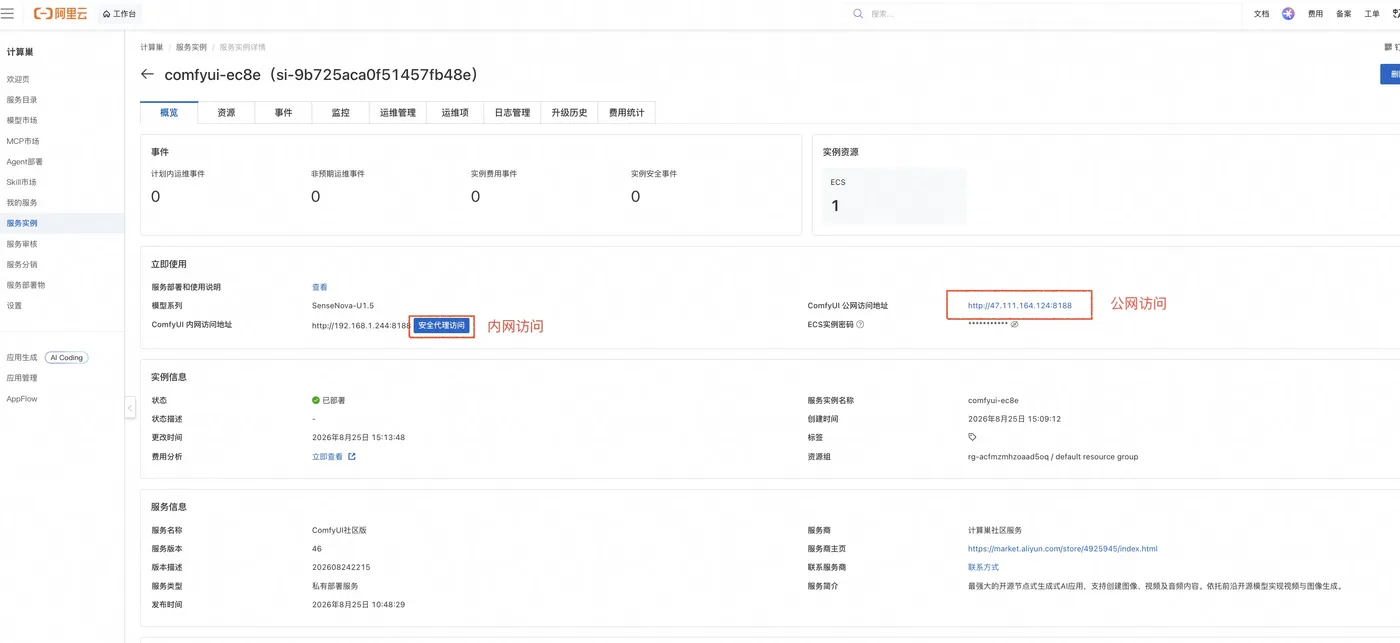Open the public link http://47.111.164.124:8188
This screenshot has height=643, width=1400.
click(1020, 305)
